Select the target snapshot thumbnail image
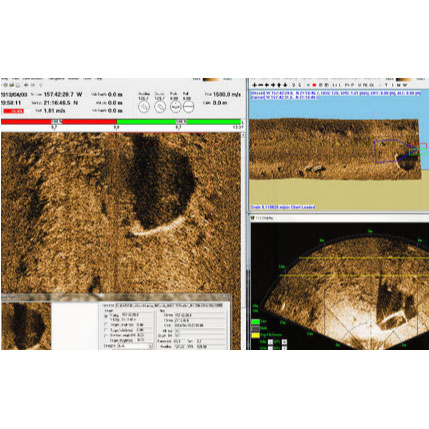This screenshot has height=429, width=429. 26,326
